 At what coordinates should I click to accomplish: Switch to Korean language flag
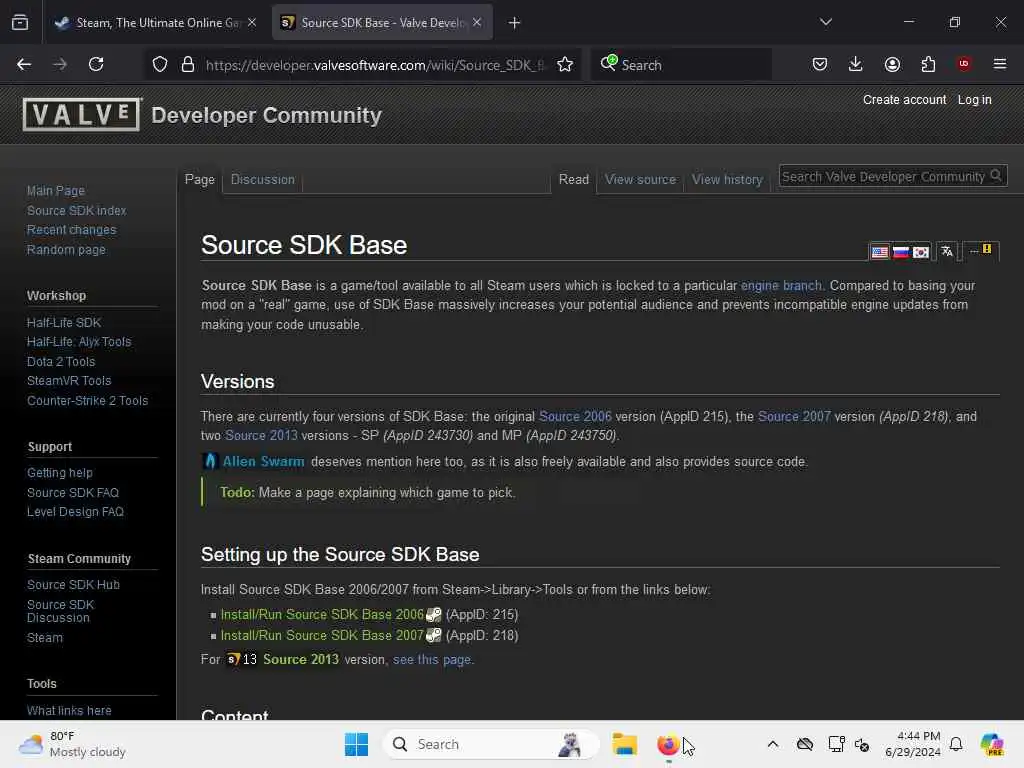[x=921, y=252]
